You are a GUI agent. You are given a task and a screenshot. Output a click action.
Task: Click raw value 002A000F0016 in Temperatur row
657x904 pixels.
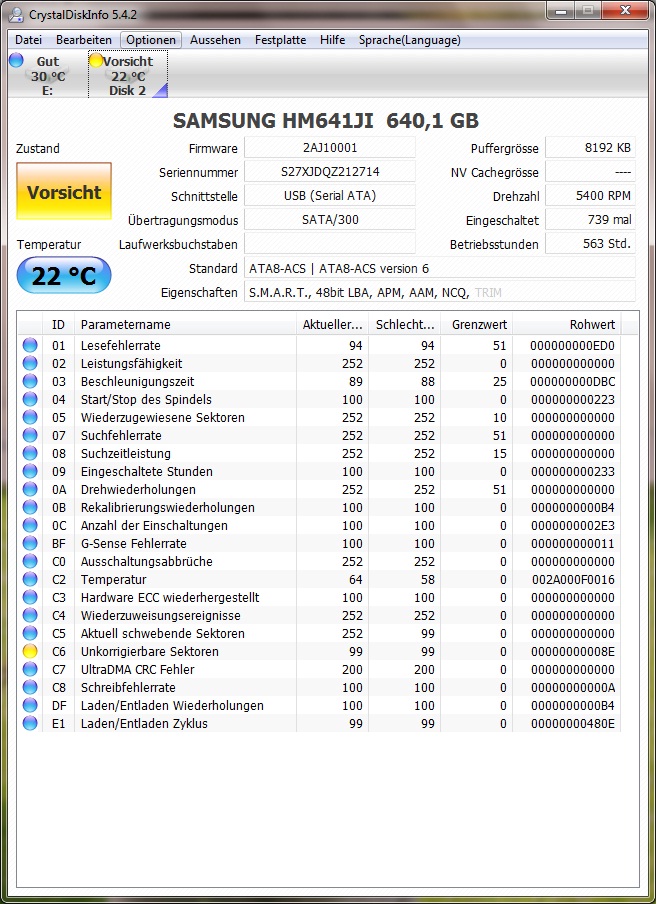click(x=572, y=579)
